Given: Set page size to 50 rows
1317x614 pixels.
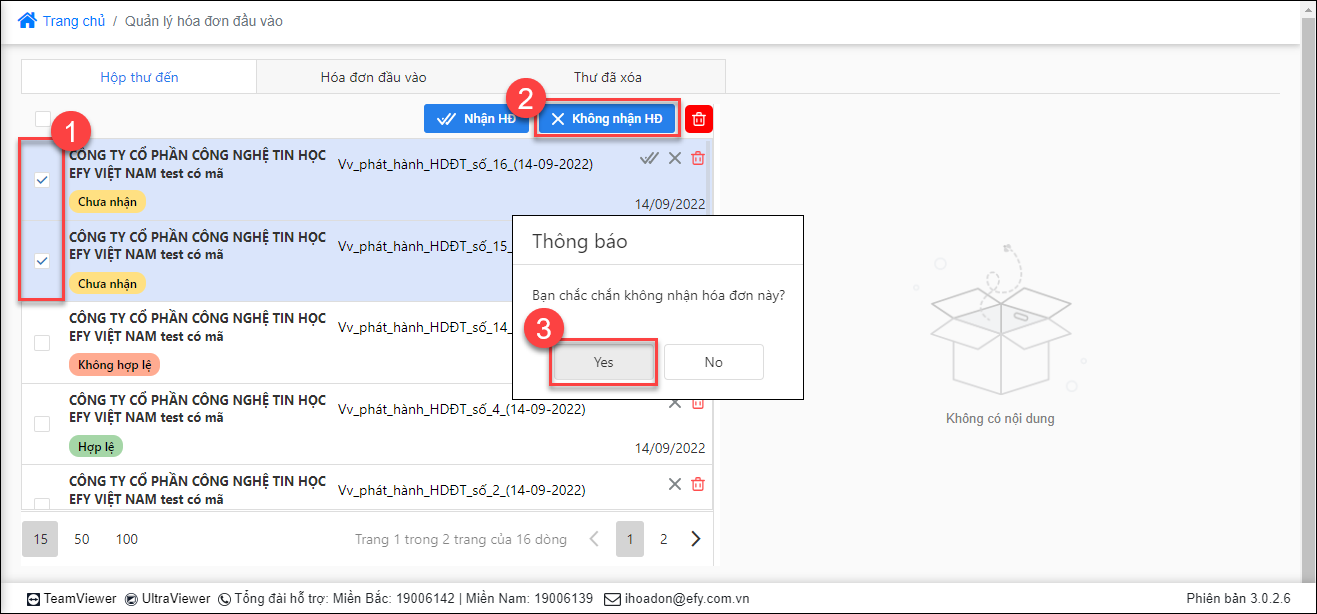Looking at the screenshot, I should click(82, 539).
